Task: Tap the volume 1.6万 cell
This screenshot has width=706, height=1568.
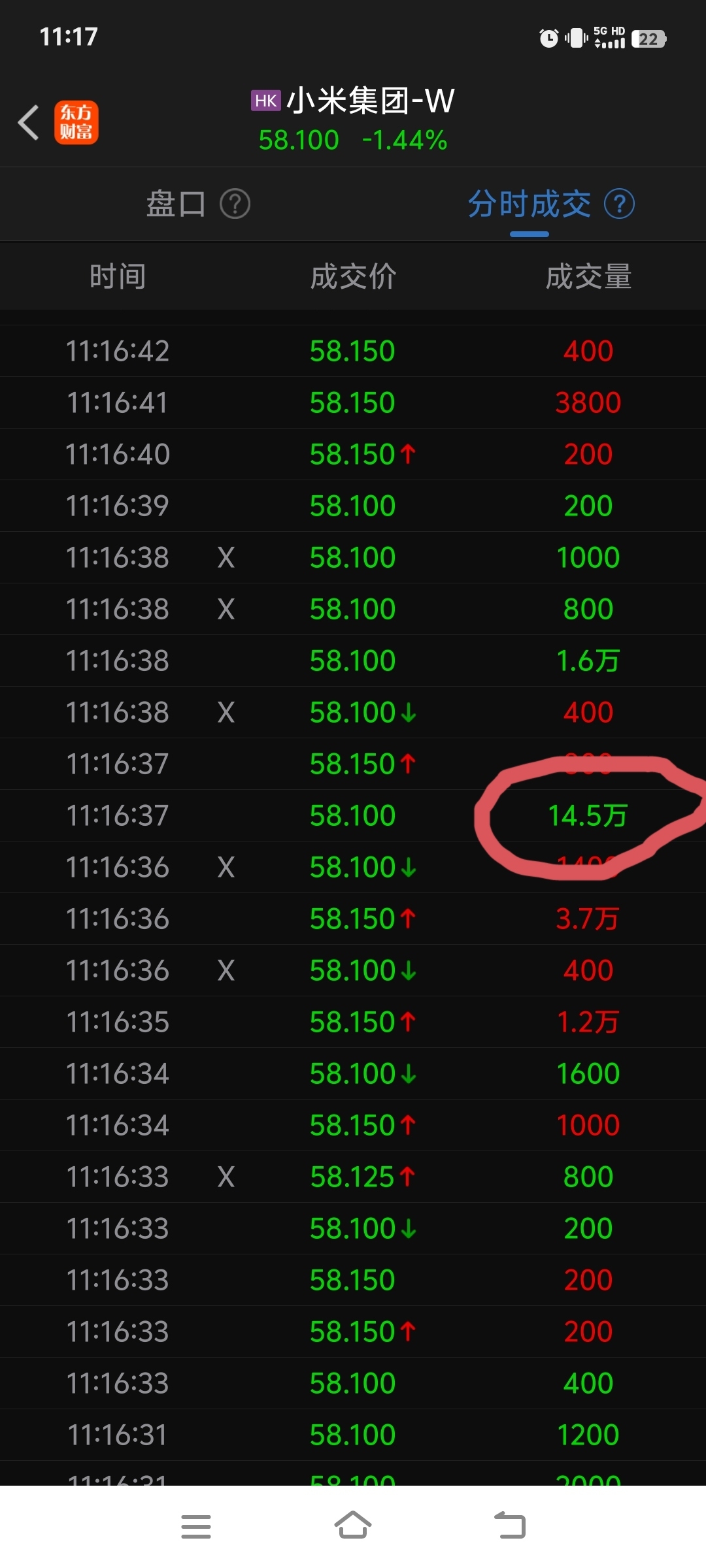Action: pyautogui.click(x=588, y=661)
